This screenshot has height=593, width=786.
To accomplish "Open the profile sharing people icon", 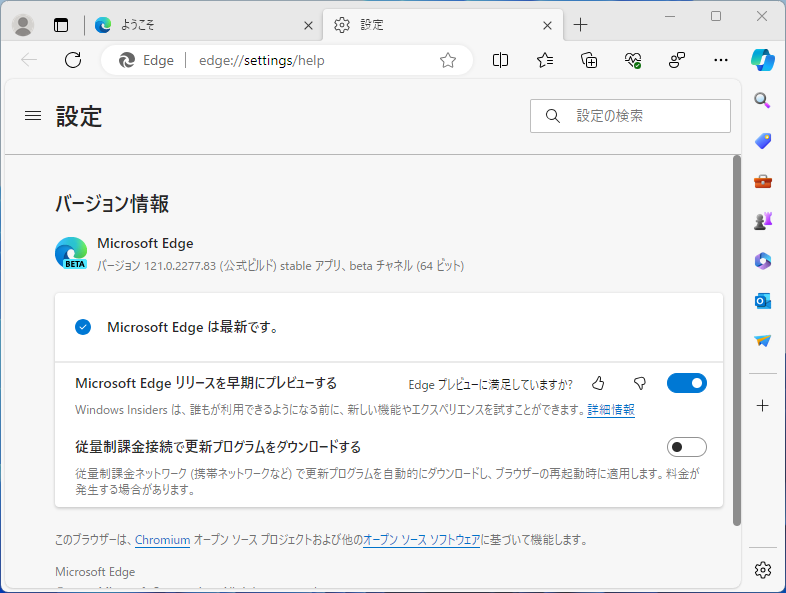I will [677, 60].
